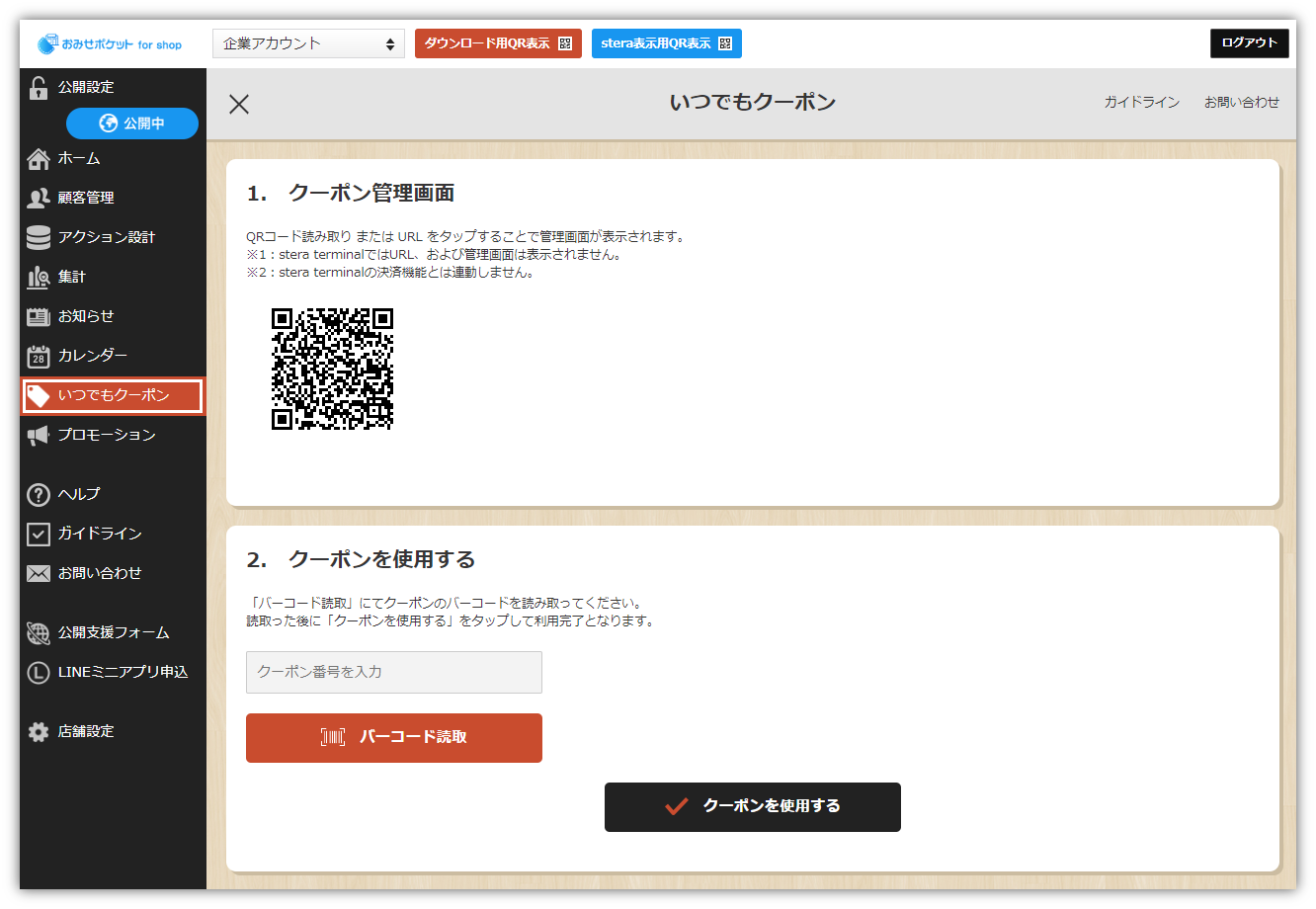Click the header お問い合わせ link
This screenshot has height=909, width=1316.
pyautogui.click(x=1242, y=102)
